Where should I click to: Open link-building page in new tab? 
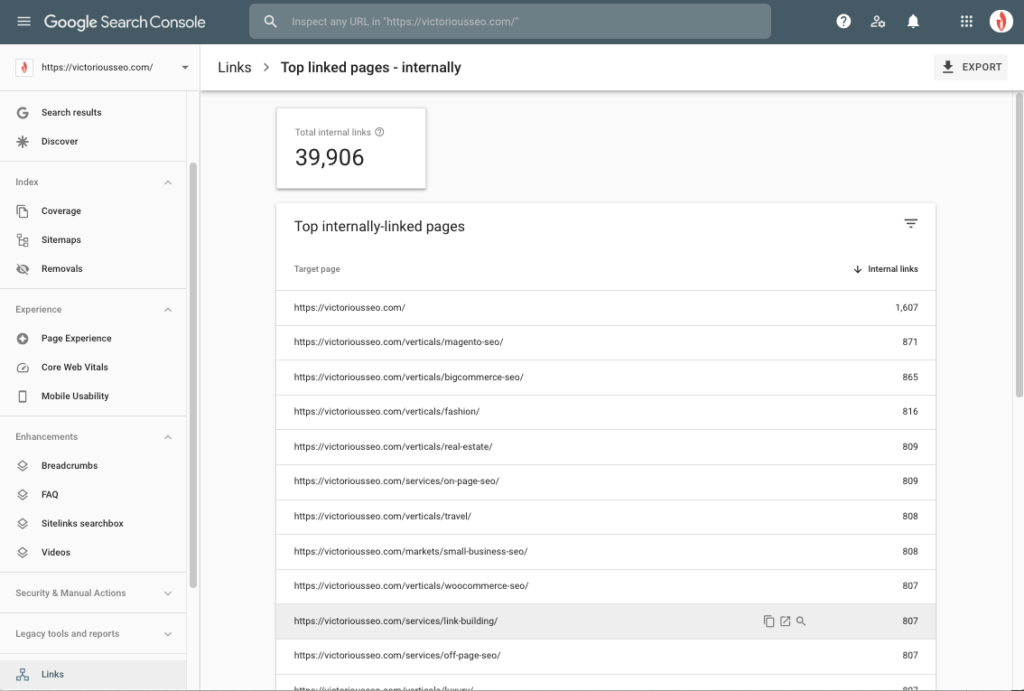[x=785, y=621]
